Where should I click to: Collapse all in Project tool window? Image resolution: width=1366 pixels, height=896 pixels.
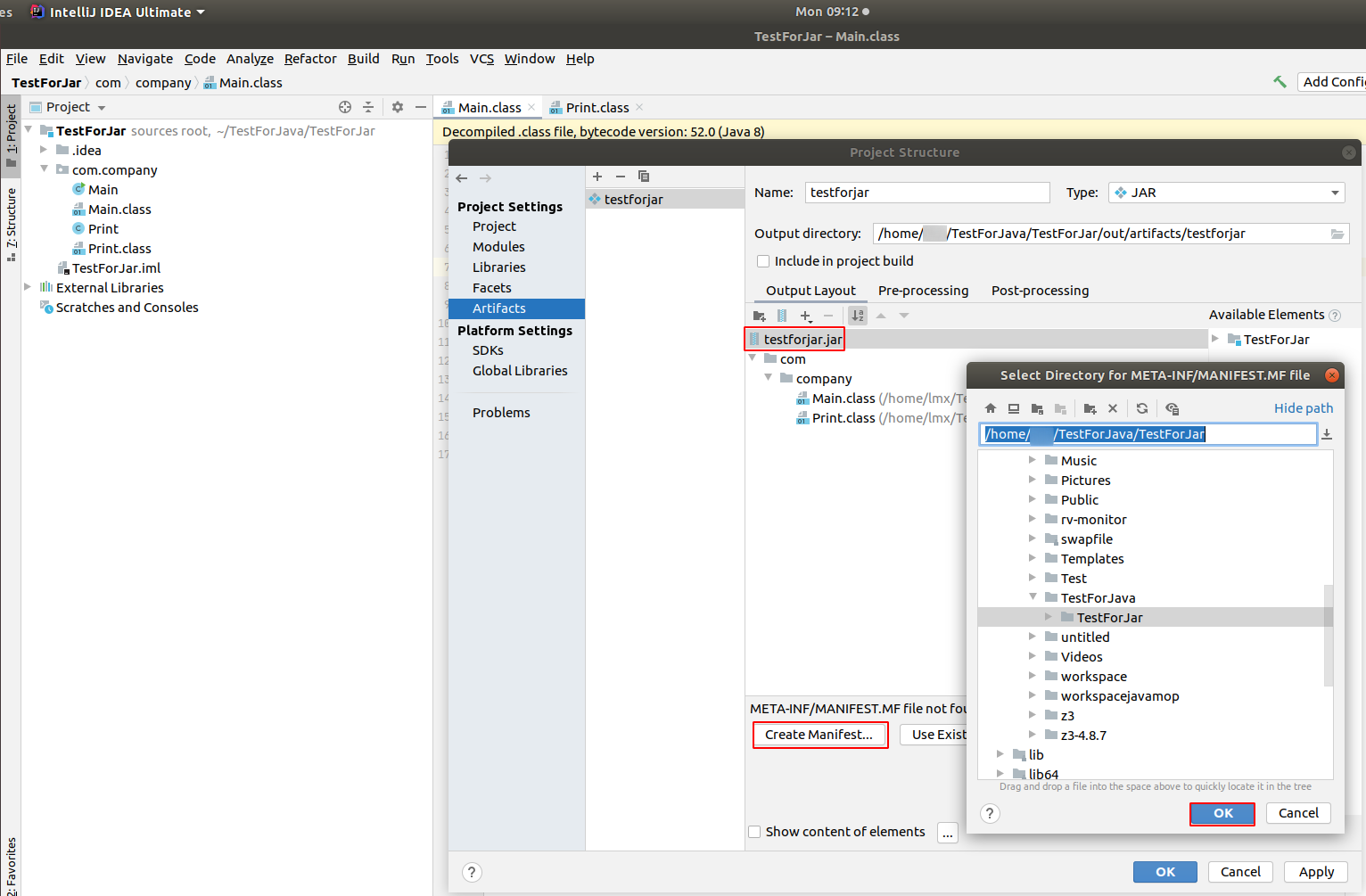(x=368, y=107)
